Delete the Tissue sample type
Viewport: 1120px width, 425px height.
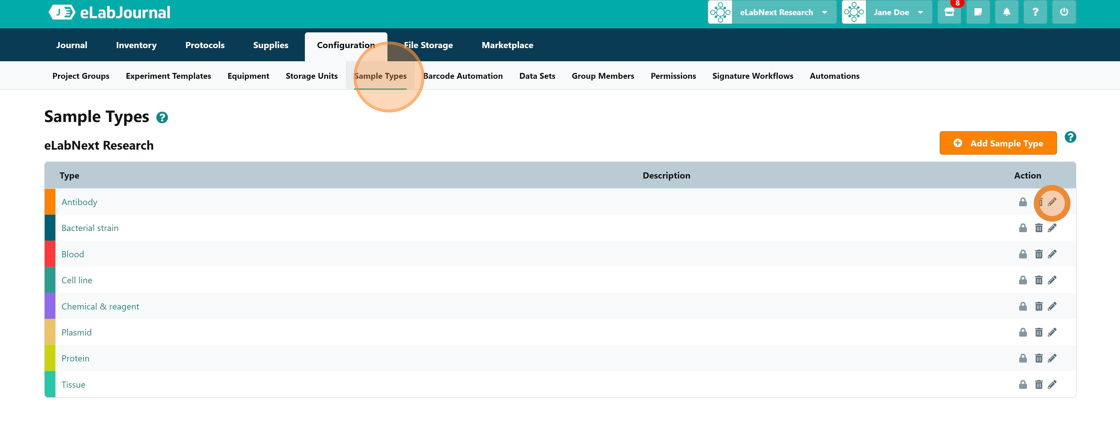click(x=1039, y=384)
